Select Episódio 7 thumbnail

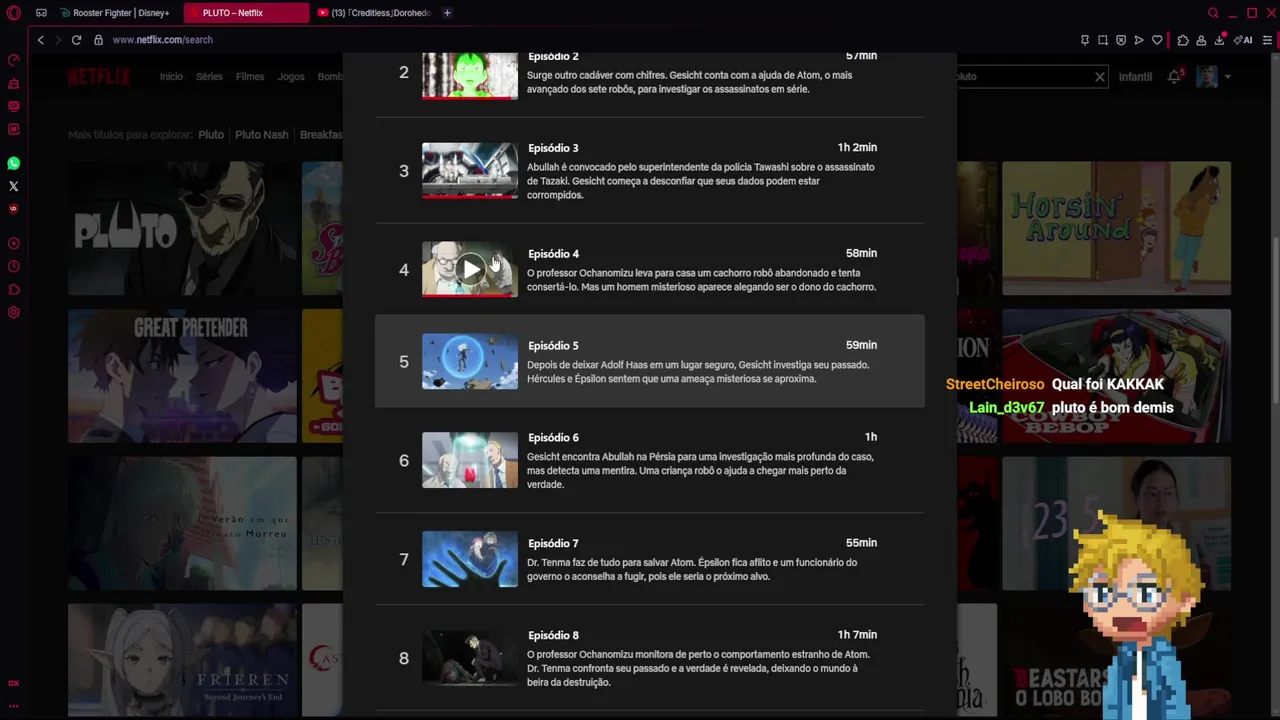(470, 559)
